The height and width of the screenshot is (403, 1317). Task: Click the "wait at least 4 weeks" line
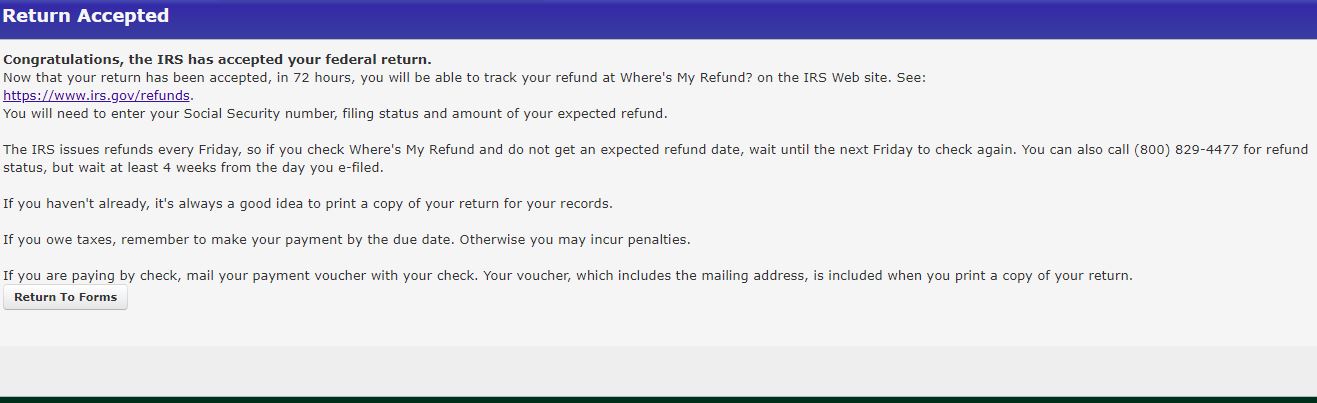[x=193, y=168]
